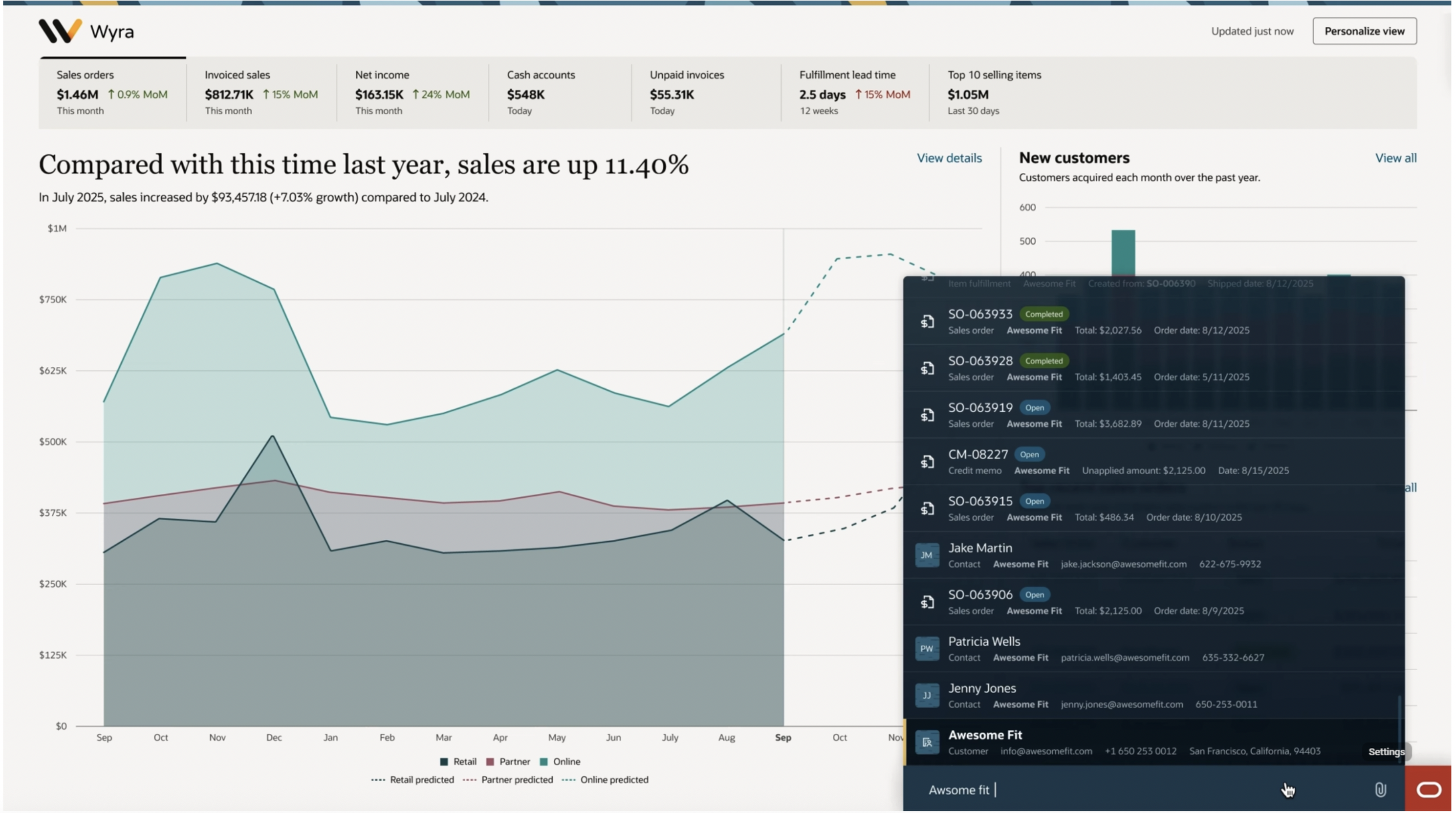
Task: Click the SO-063933 sales order icon
Action: pos(927,321)
